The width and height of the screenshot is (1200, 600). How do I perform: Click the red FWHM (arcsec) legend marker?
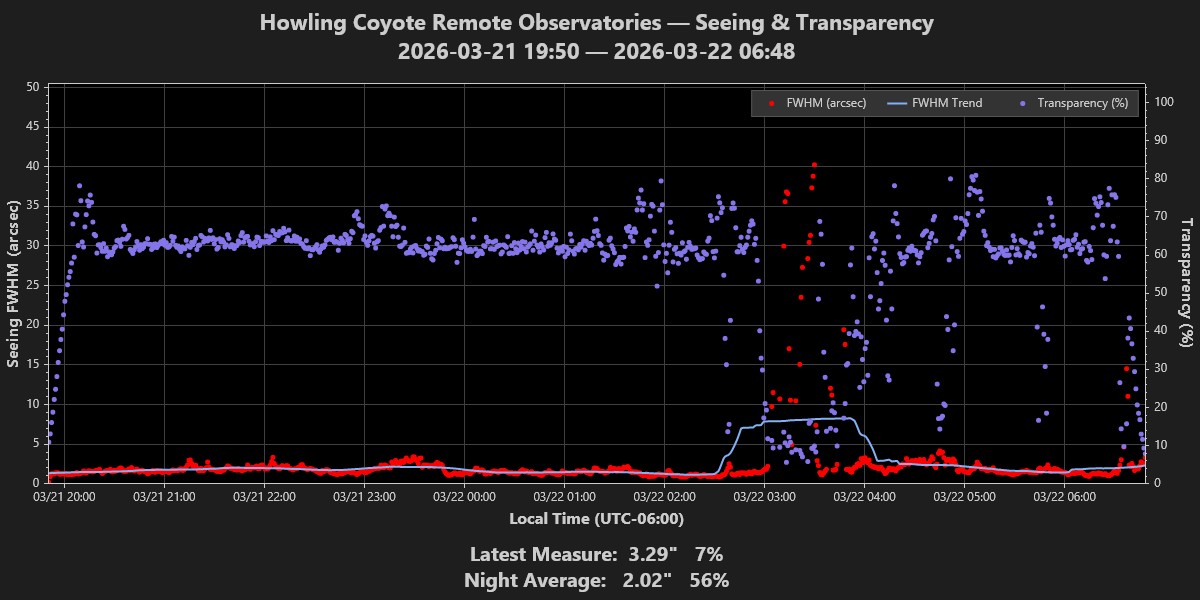click(770, 103)
